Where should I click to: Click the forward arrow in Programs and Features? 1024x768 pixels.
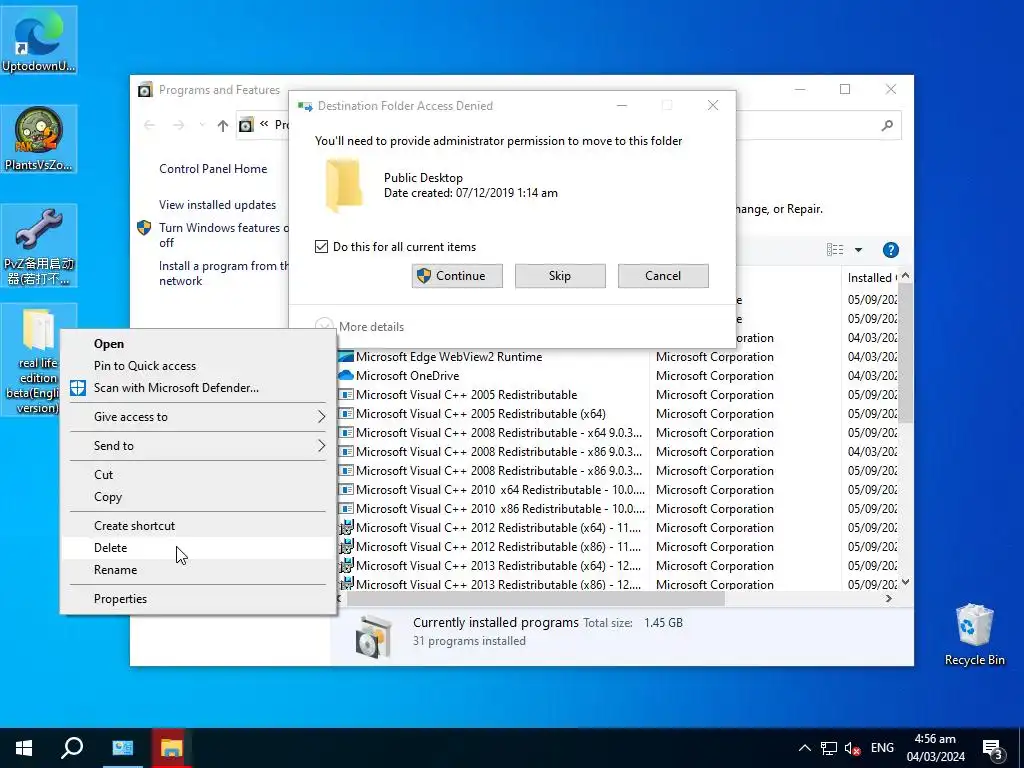click(178, 125)
